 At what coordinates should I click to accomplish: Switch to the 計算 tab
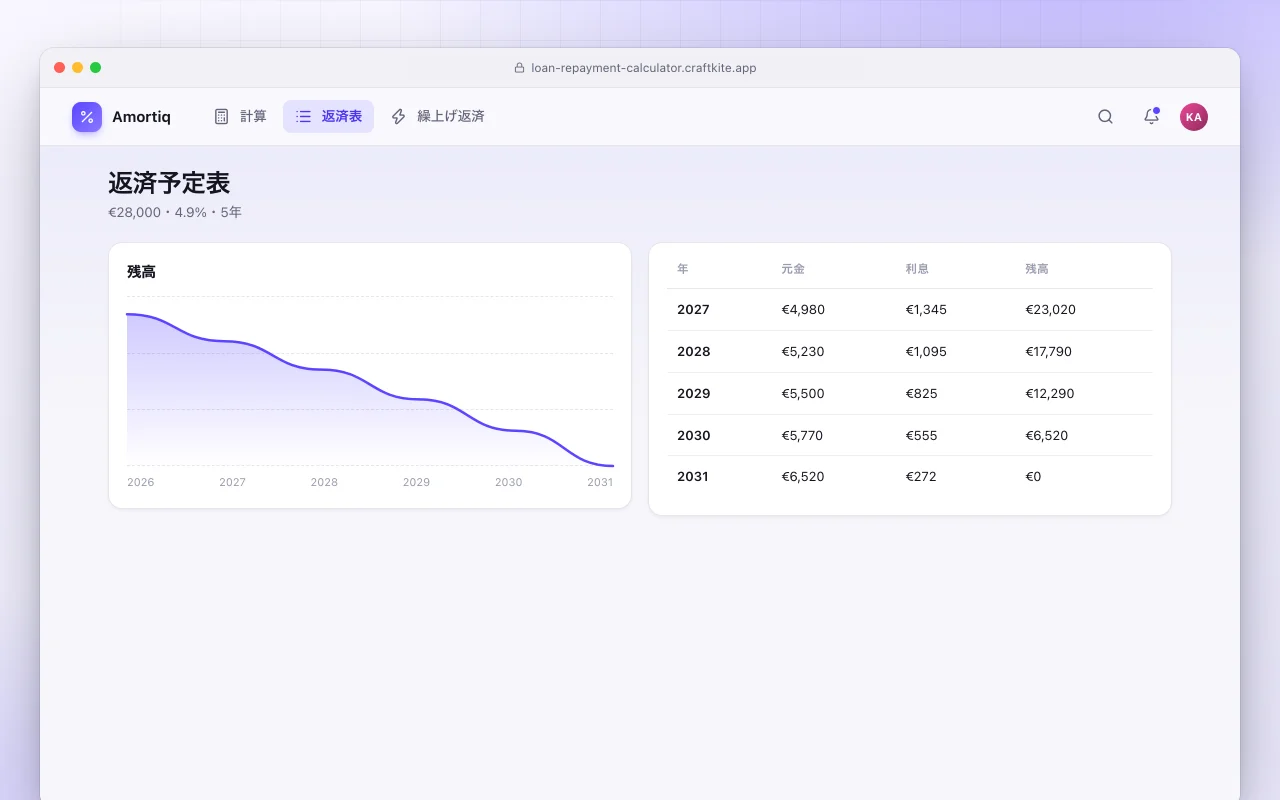tap(240, 116)
